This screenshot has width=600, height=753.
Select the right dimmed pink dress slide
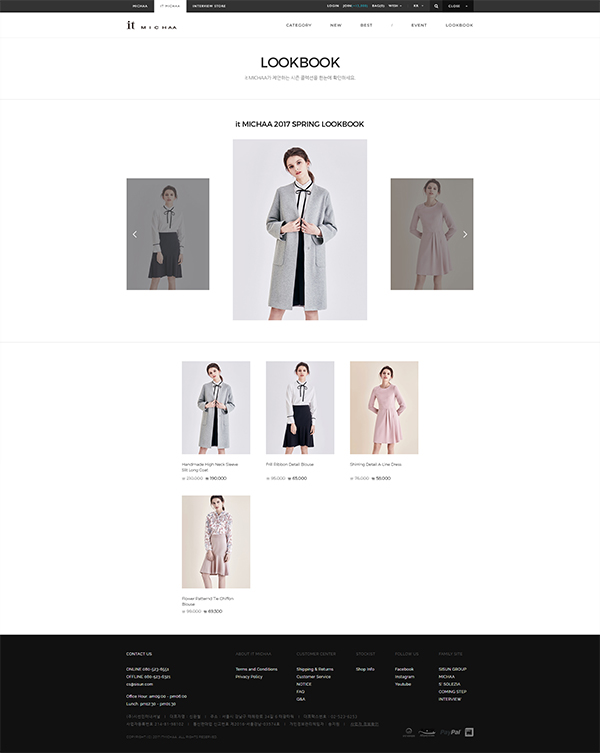click(x=432, y=234)
